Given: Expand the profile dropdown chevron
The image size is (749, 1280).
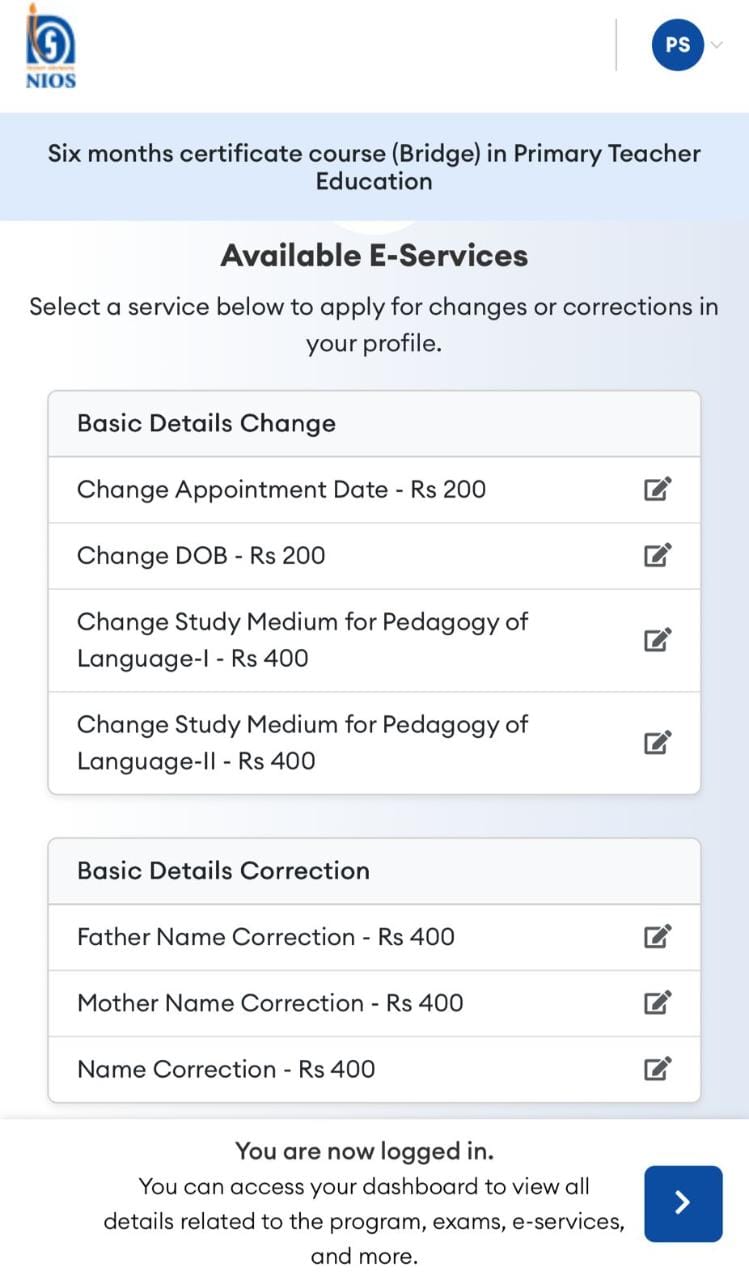Looking at the screenshot, I should pos(716,45).
